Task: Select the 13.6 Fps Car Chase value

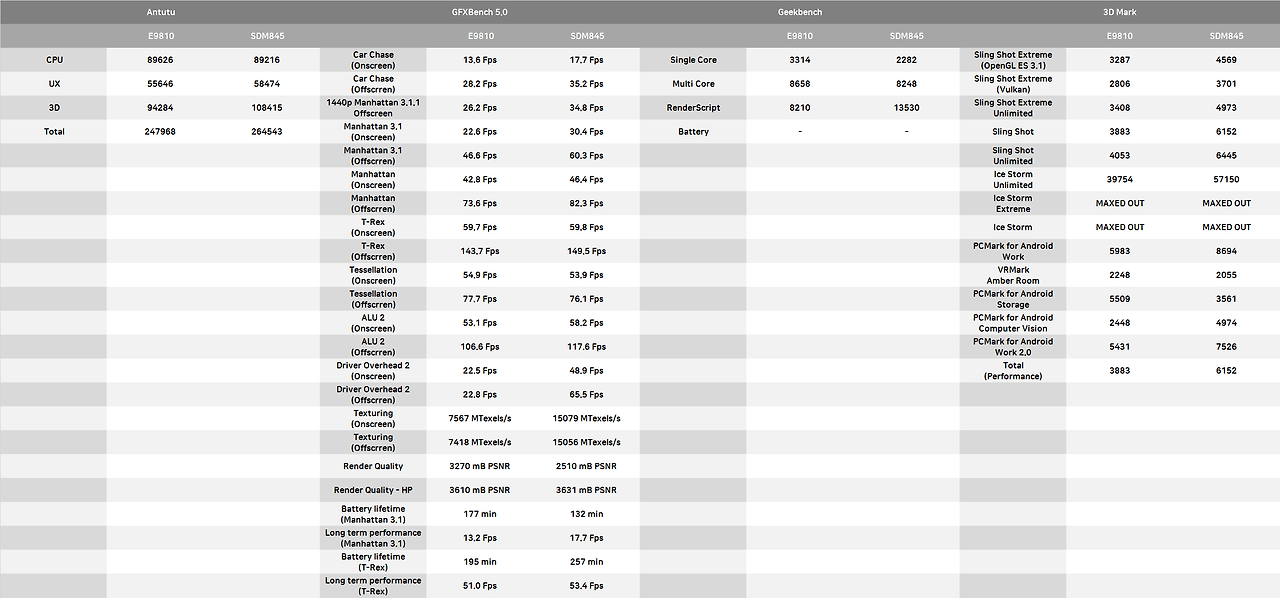Action: (480, 60)
